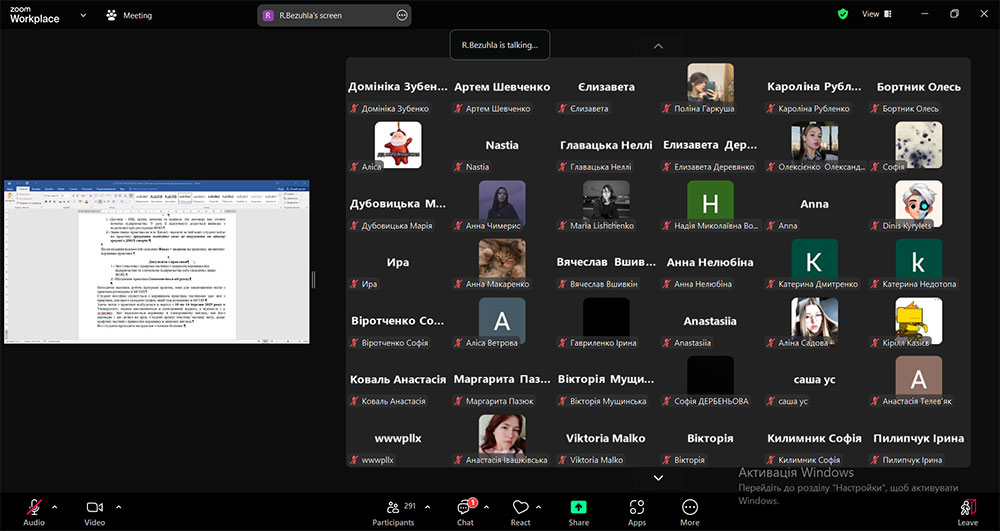1000x531 pixels.
Task: Open the More options menu
Action: point(689,513)
